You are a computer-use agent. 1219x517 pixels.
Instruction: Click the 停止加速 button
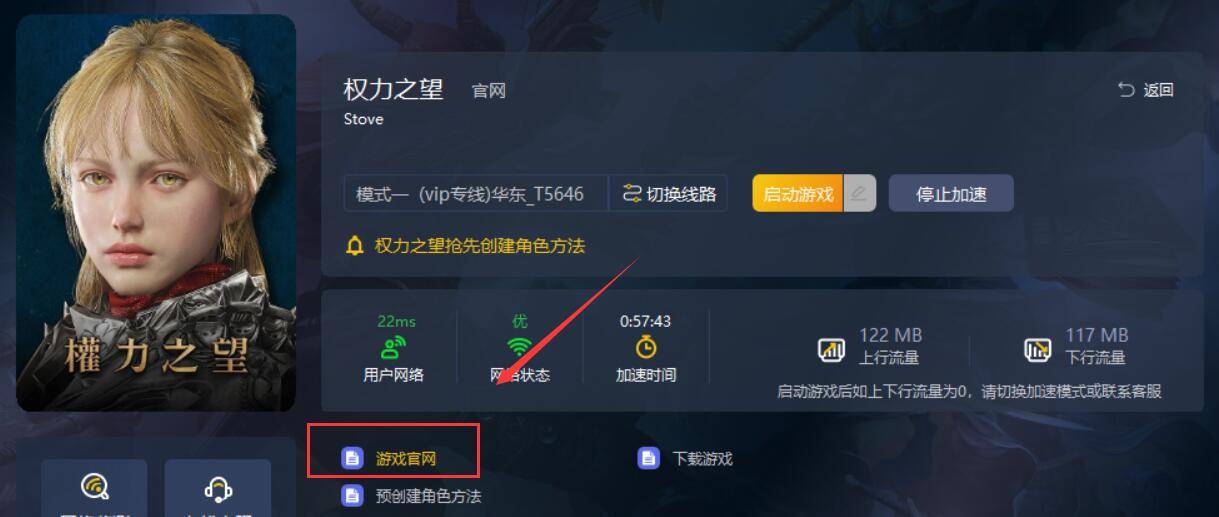(x=951, y=194)
